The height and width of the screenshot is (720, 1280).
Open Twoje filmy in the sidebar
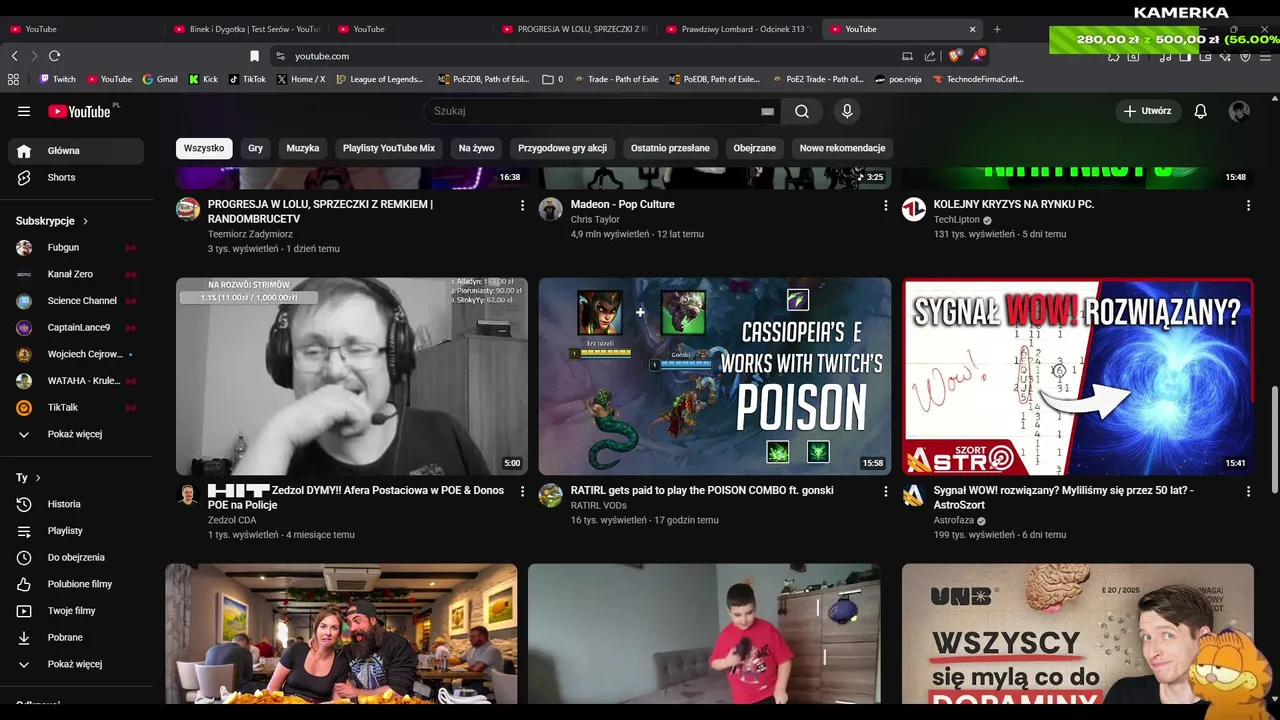coord(77,611)
